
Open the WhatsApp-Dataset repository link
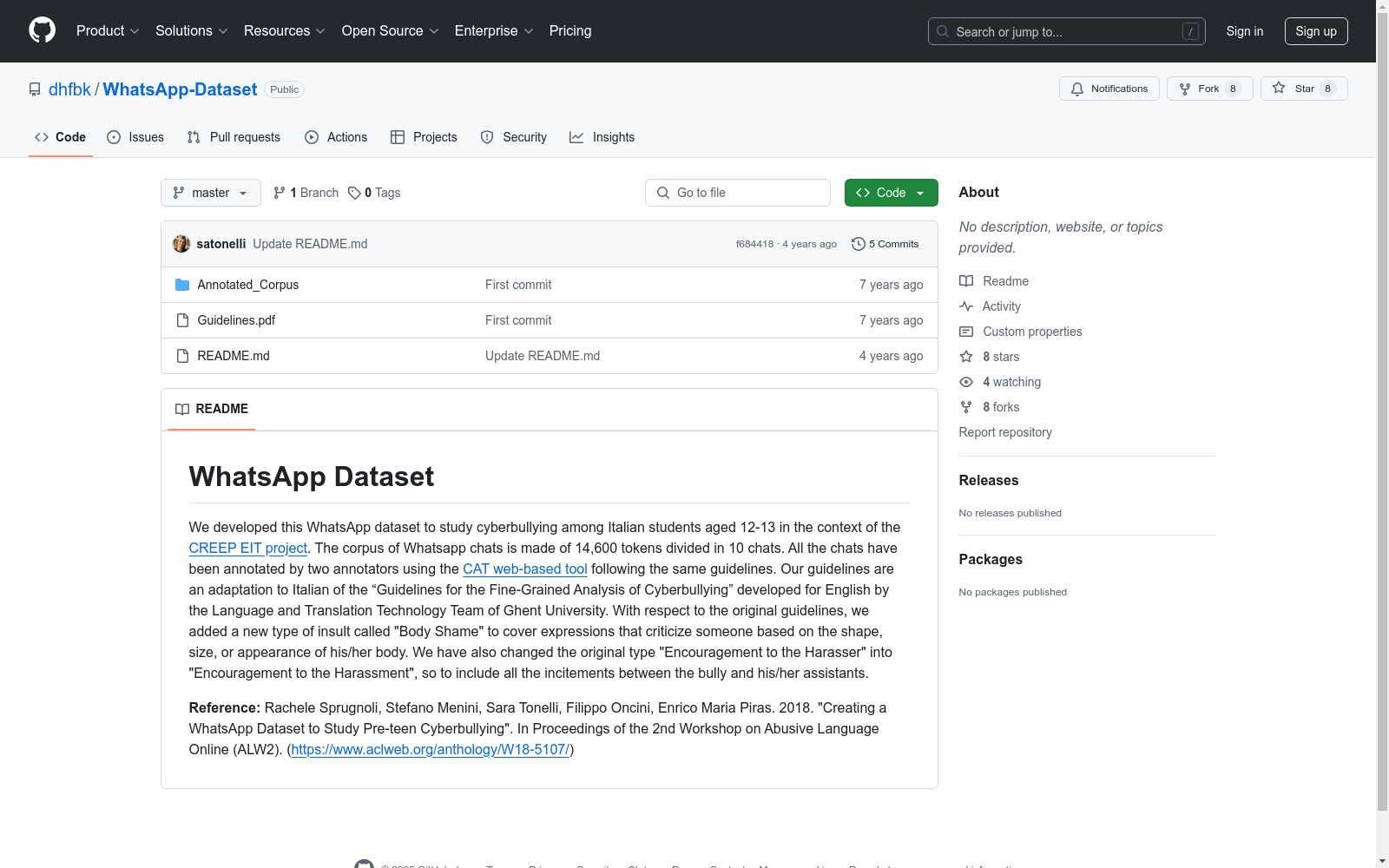point(180,89)
